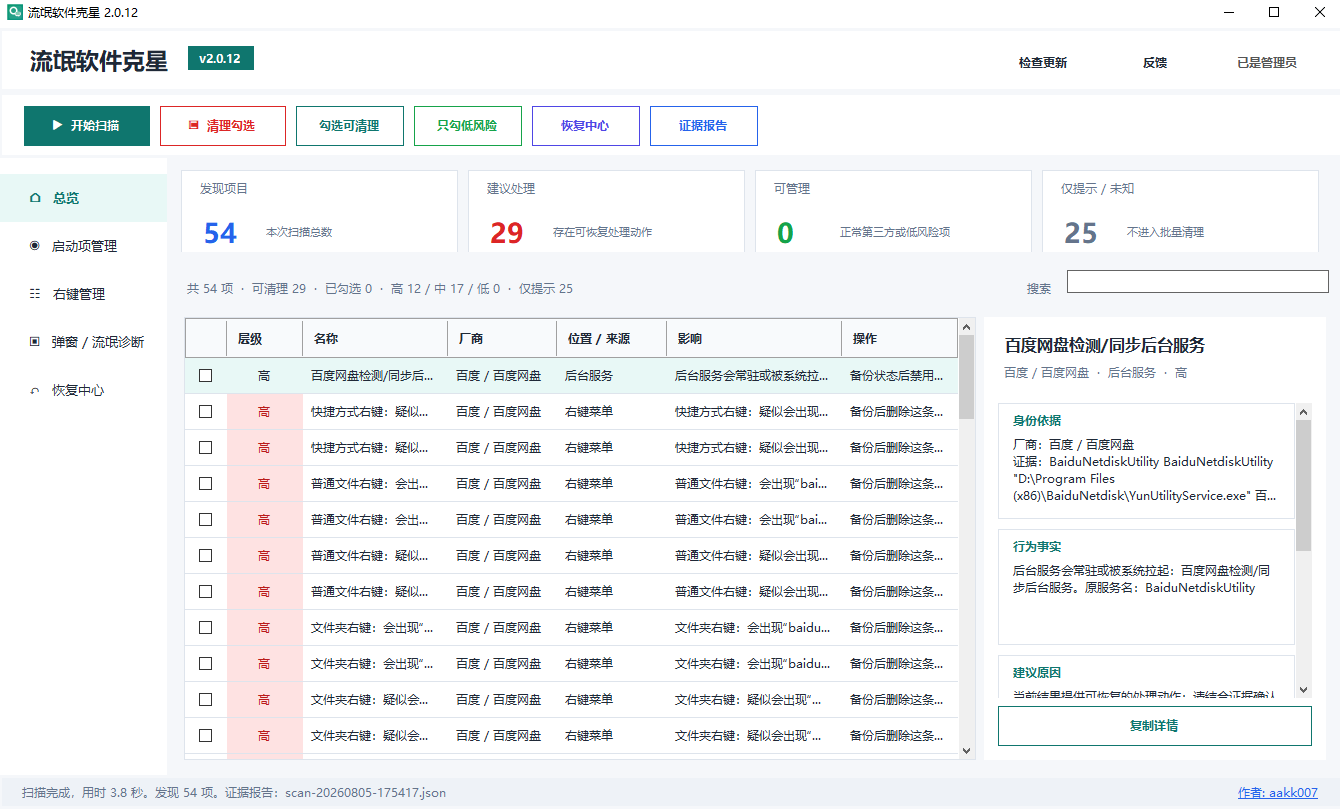1340x809 pixels.
Task: Copy details with the 复制详情 button
Action: click(1155, 726)
